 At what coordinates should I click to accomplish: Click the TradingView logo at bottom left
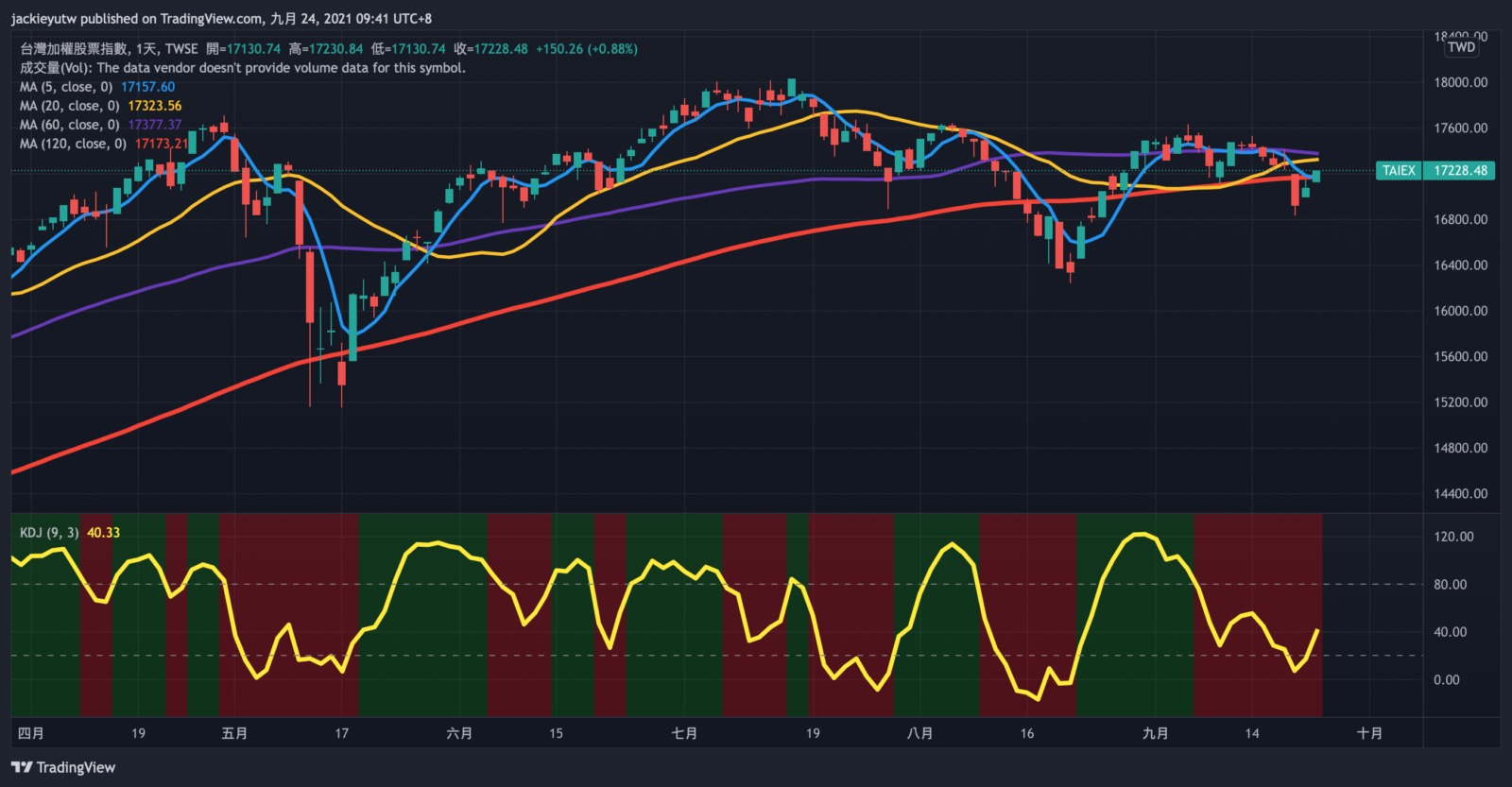click(63, 767)
